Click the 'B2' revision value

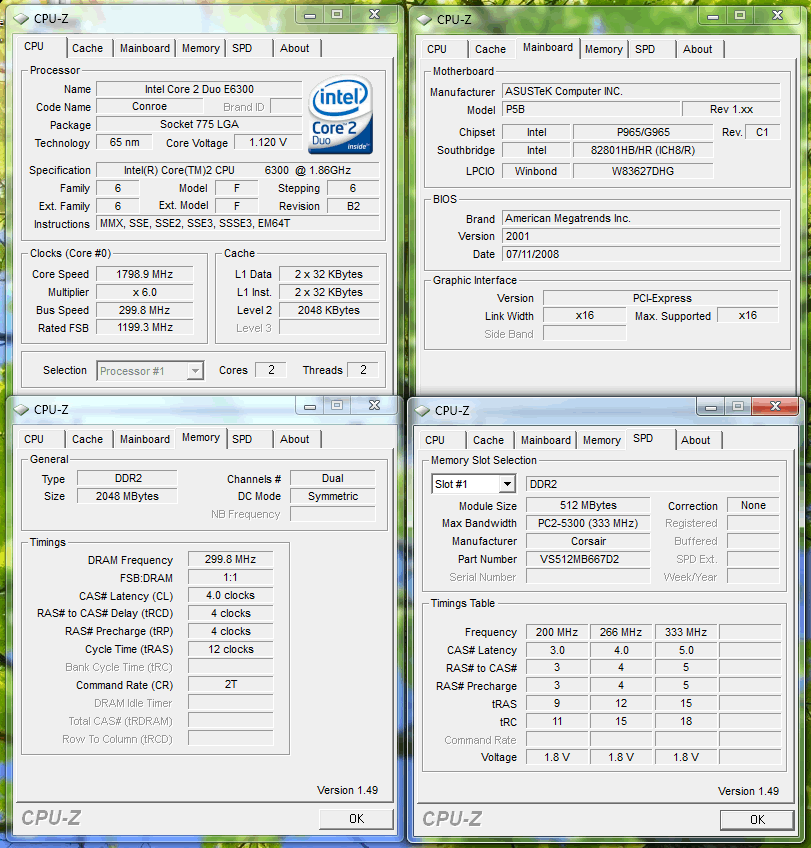[353, 206]
